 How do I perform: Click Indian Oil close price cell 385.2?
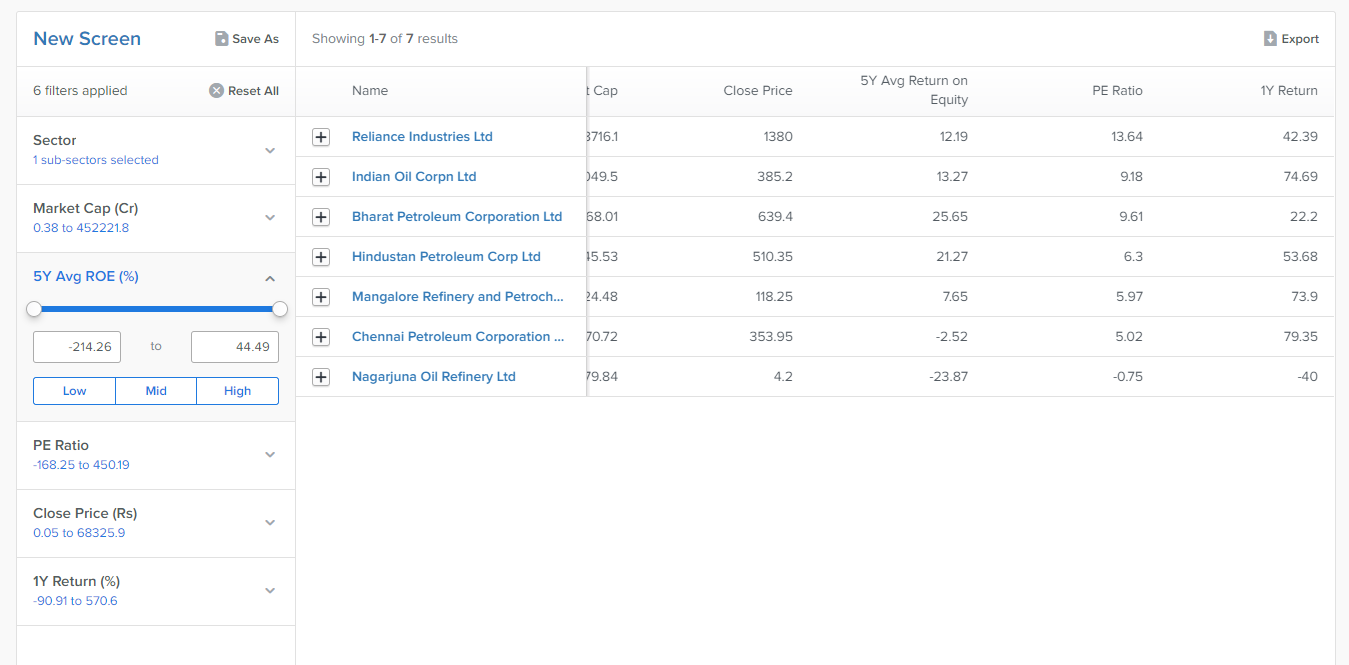point(775,177)
